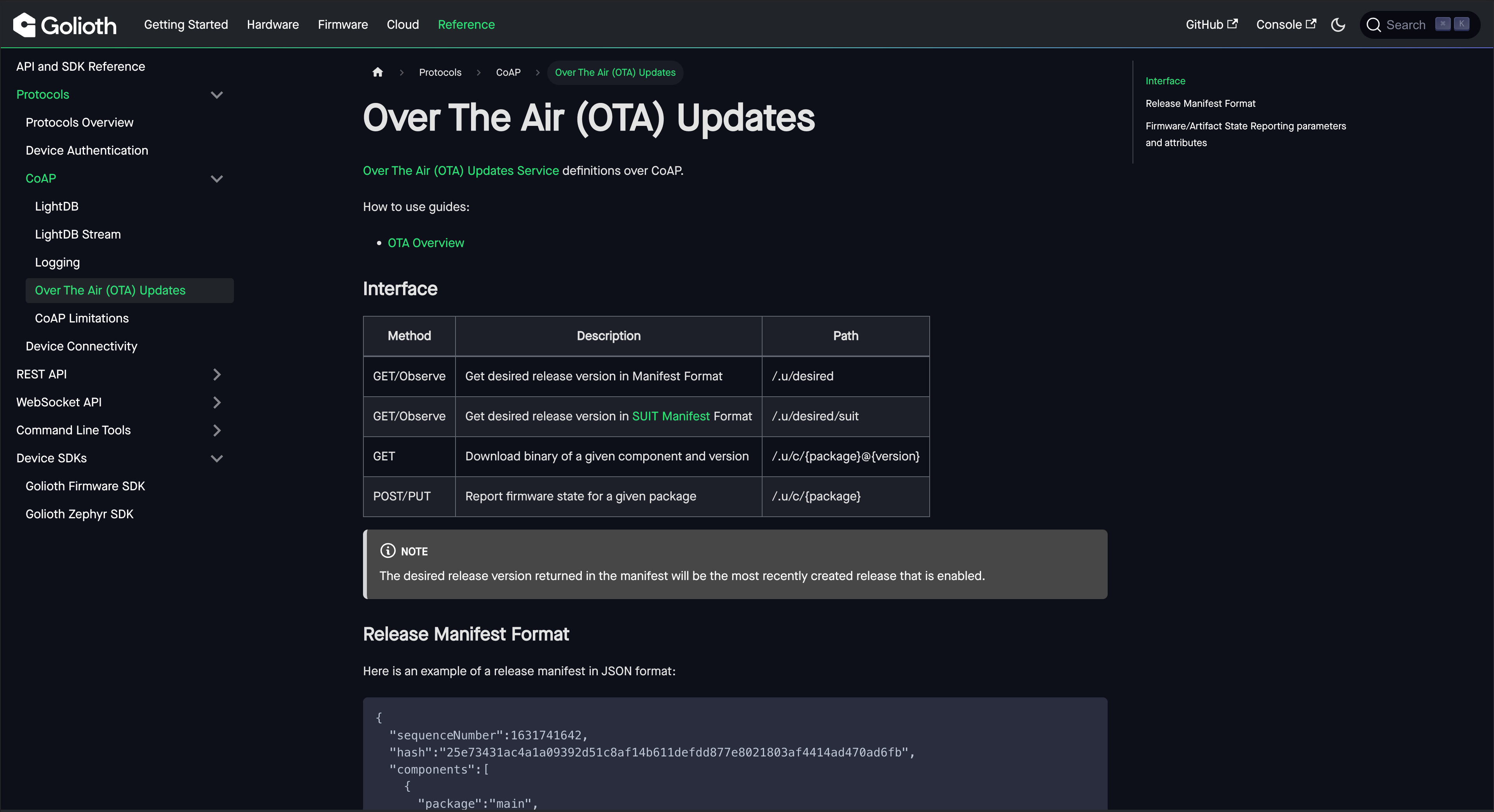Open the Getting Started nav item
Screen dimensions: 1494x812
pyautogui.click(x=186, y=25)
